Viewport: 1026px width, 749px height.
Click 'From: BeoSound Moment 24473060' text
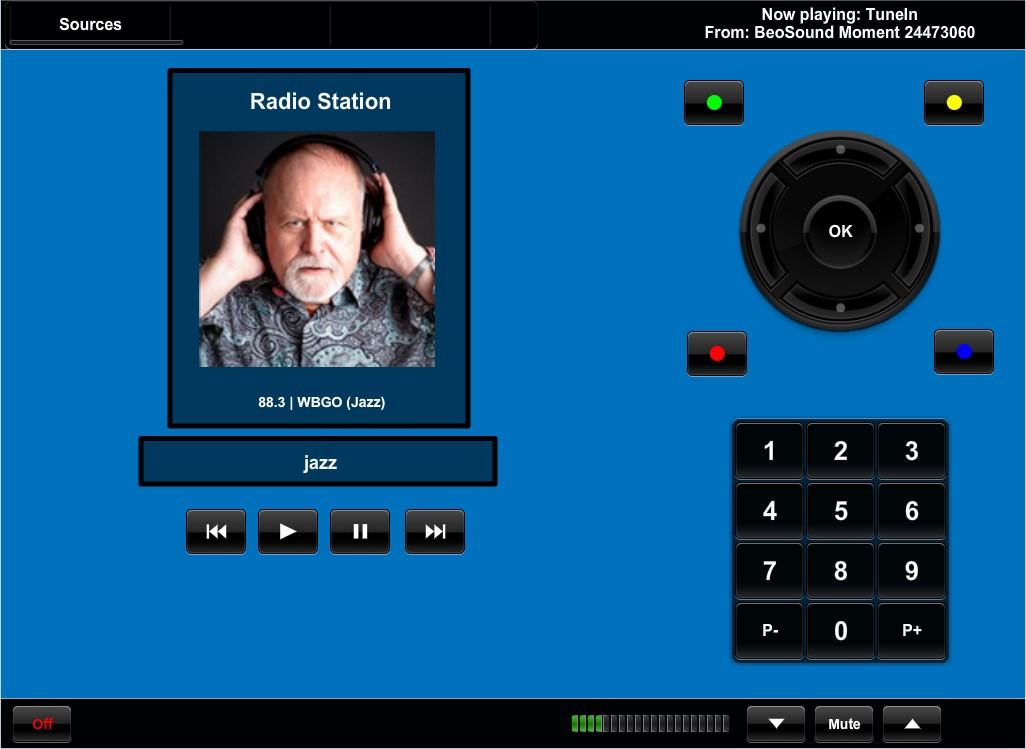(x=840, y=33)
